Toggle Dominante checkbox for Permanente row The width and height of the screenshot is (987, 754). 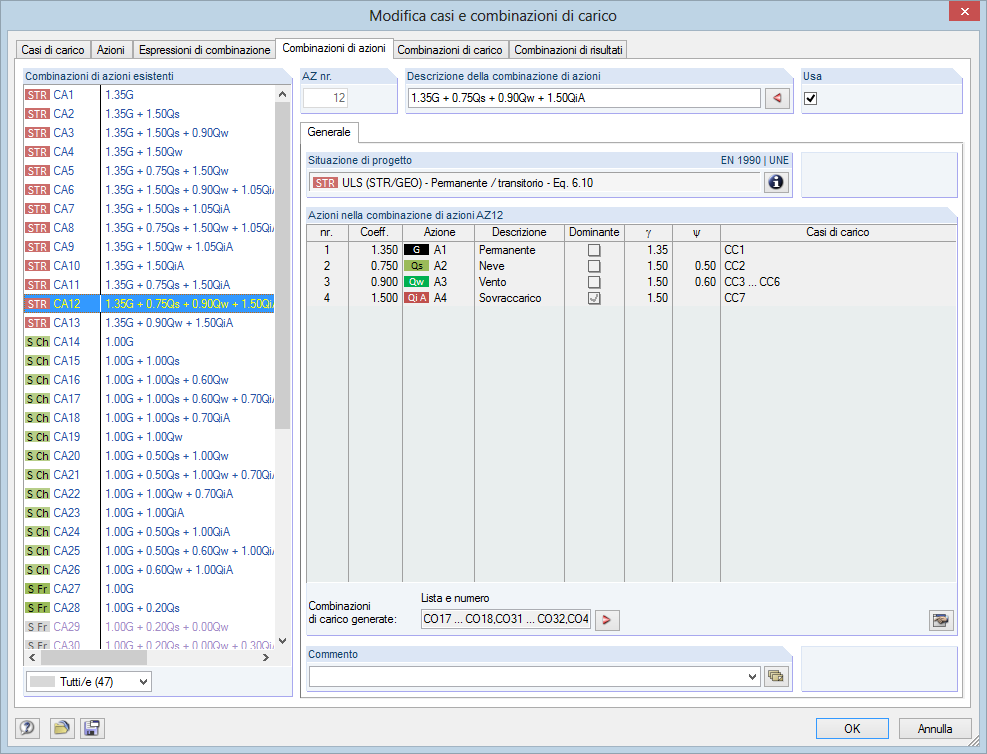coord(594,250)
